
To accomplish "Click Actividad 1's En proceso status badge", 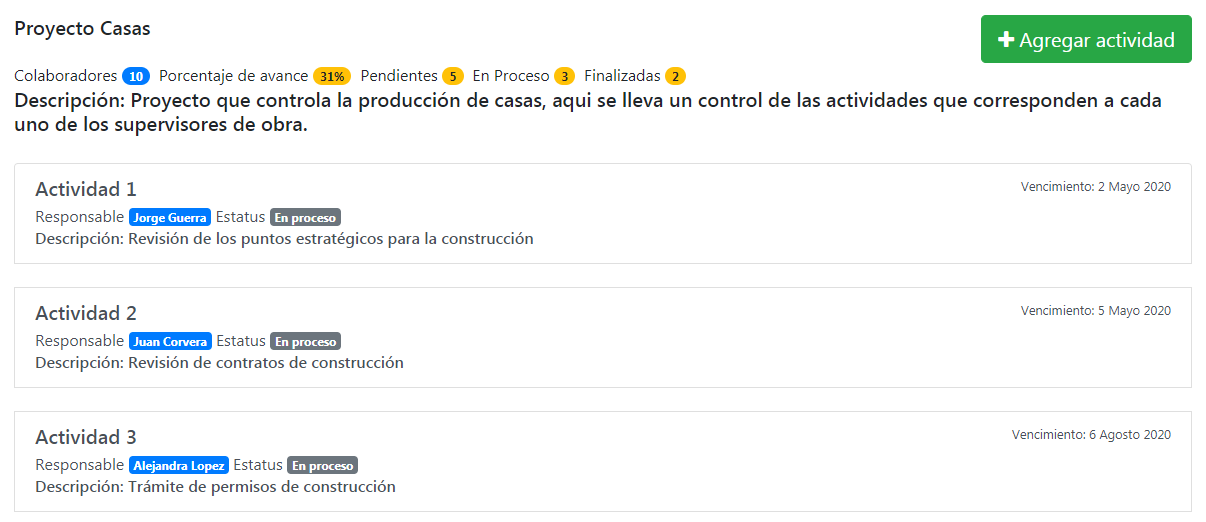I will [x=306, y=217].
